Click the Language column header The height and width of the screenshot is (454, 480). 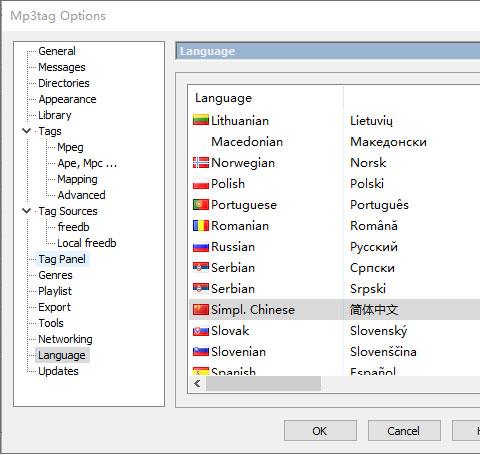click(266, 98)
